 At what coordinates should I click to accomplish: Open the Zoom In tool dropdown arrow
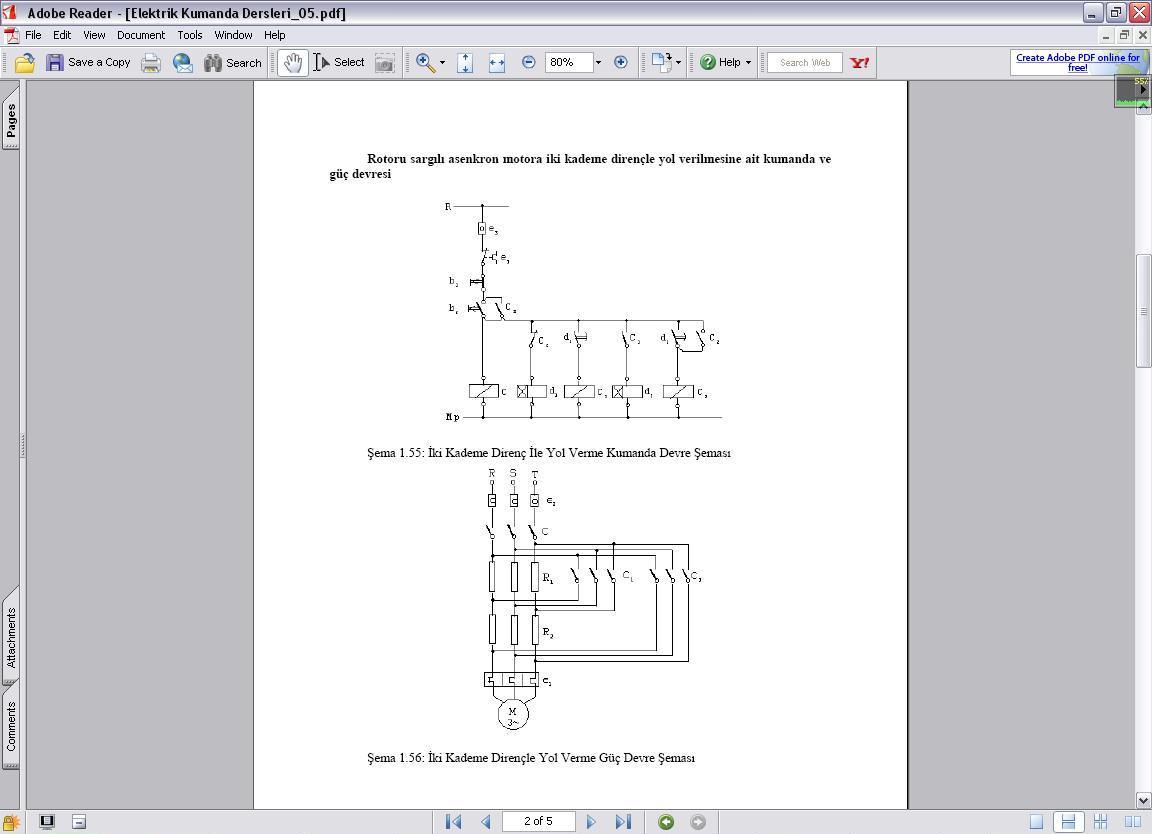[x=442, y=62]
